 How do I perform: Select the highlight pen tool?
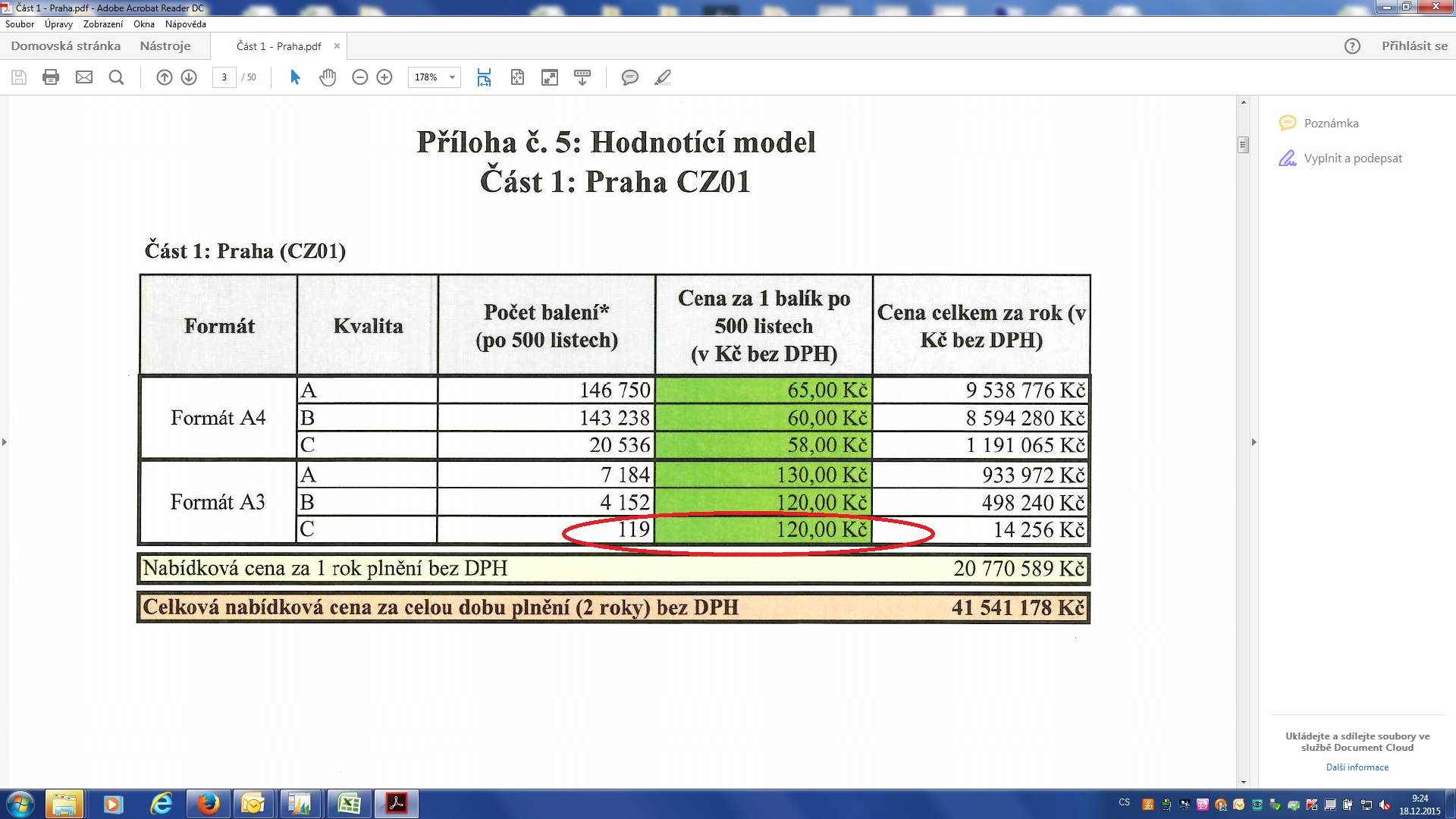tap(663, 77)
